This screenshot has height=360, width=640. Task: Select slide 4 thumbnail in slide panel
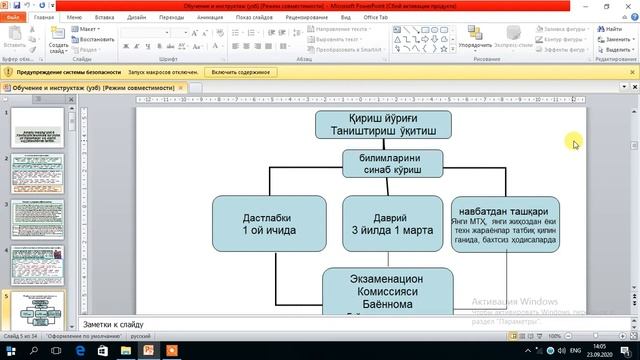click(x=37, y=265)
